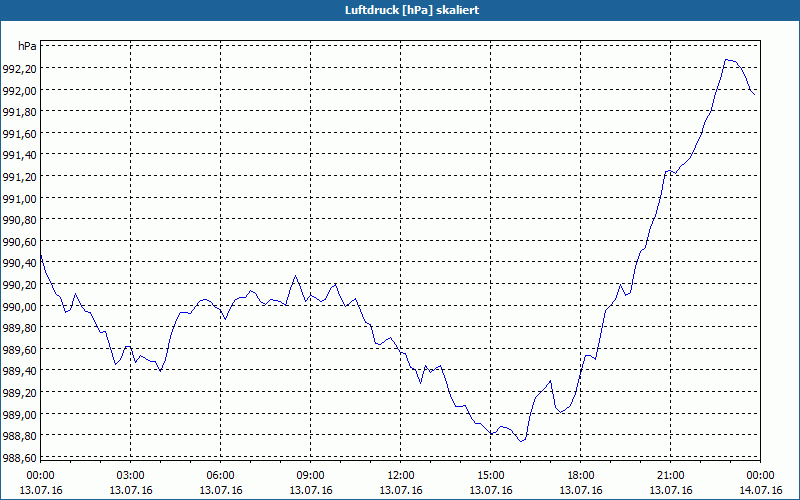Select the 989,40 axis value

tap(20, 371)
